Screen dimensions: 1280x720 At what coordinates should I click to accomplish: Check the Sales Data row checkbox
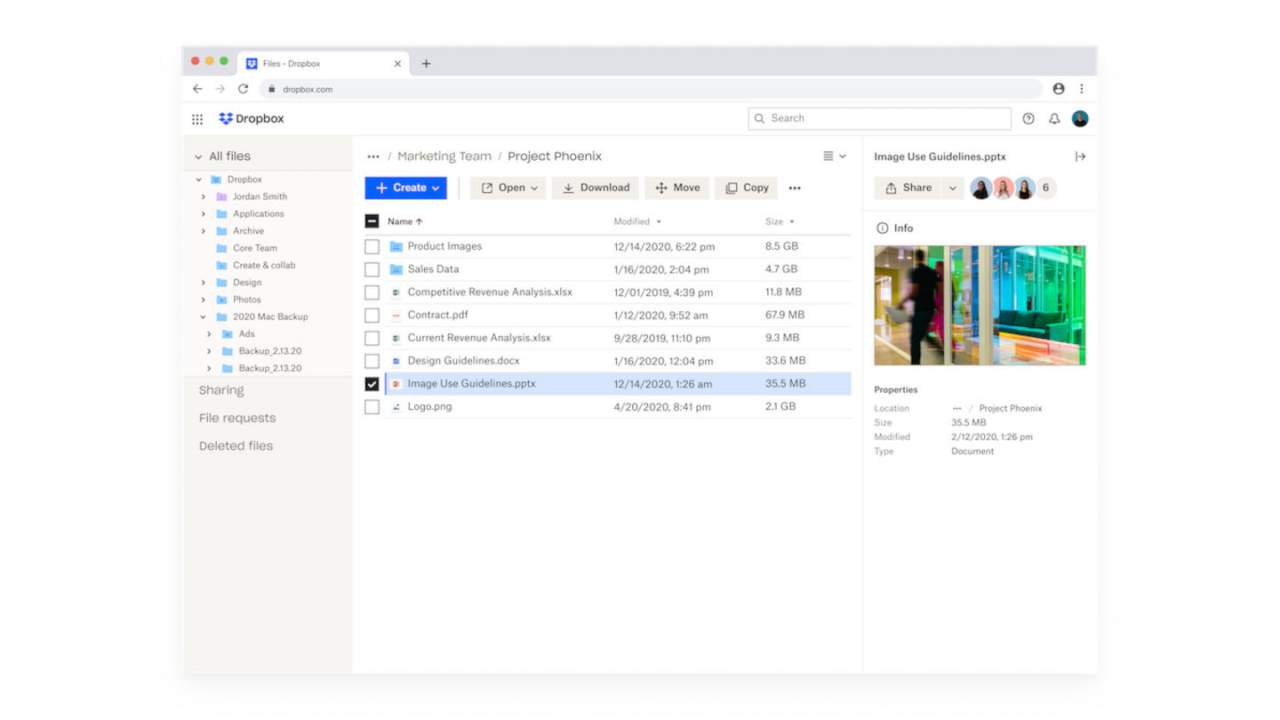click(x=372, y=269)
